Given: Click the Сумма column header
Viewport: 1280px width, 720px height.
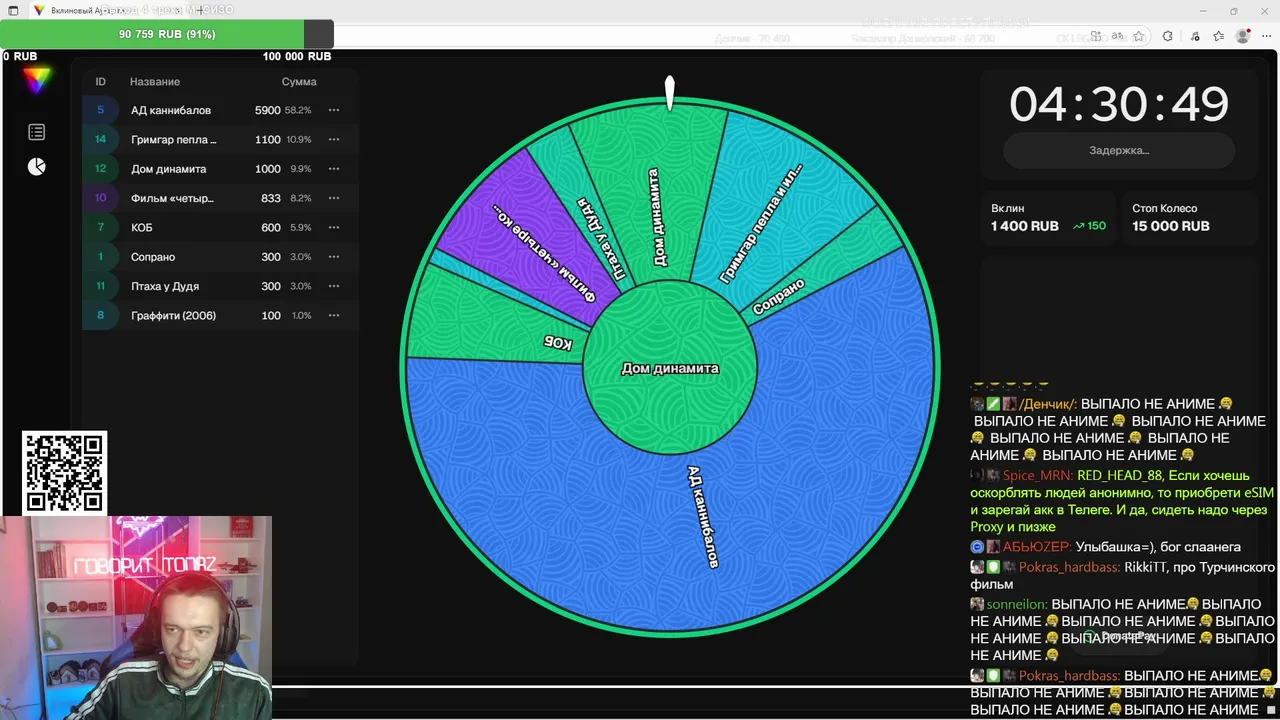Looking at the screenshot, I should [x=299, y=82].
